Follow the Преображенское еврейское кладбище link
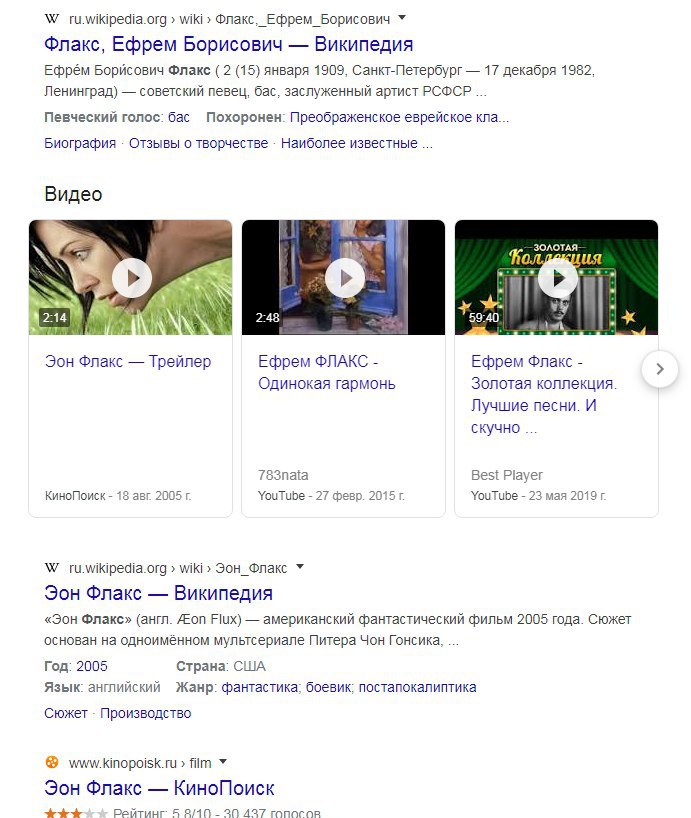 point(399,117)
